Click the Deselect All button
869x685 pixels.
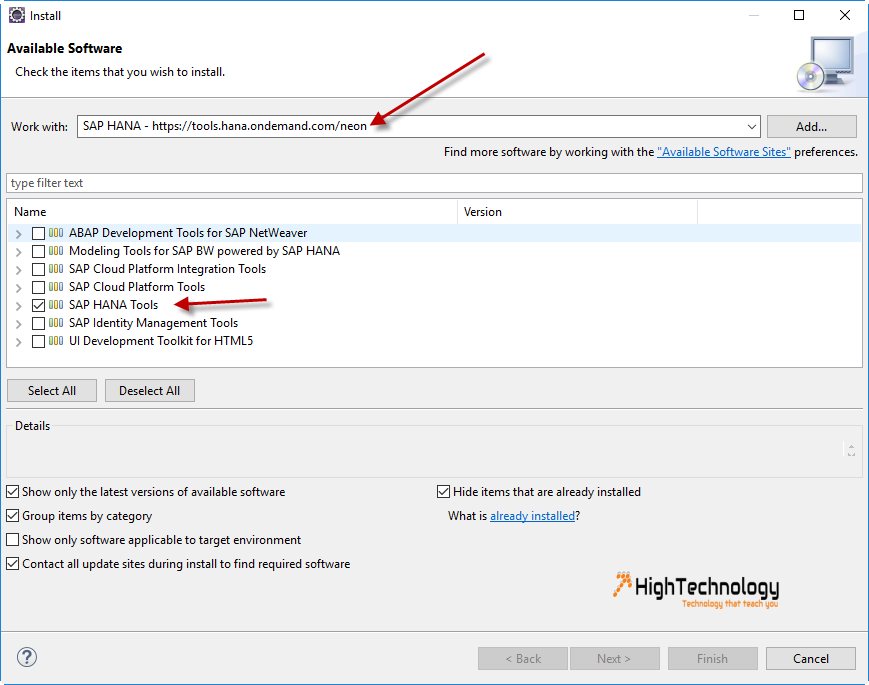pos(150,391)
